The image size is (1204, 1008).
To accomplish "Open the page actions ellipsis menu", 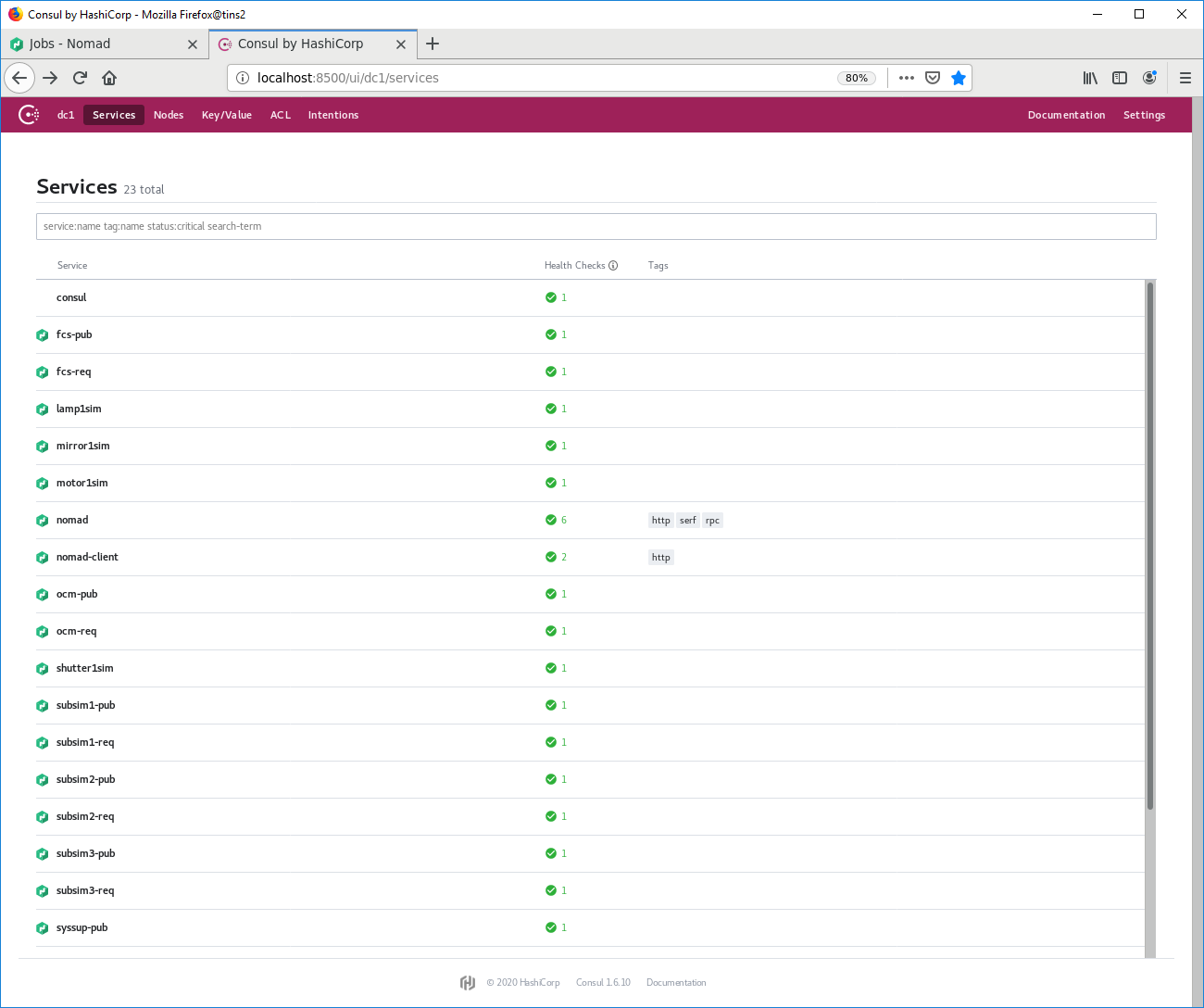I will point(907,78).
